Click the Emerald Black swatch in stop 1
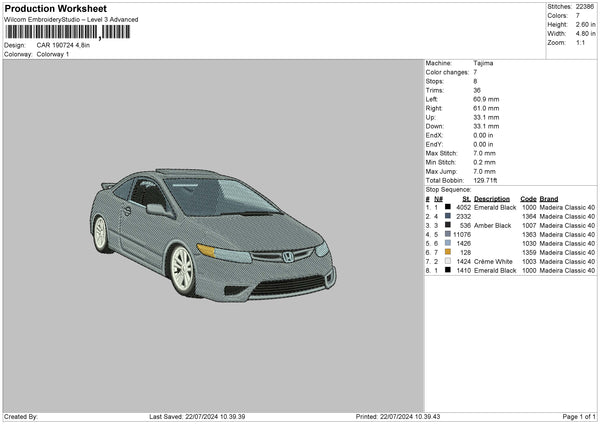The height and width of the screenshot is (424, 600). pyautogui.click(x=448, y=207)
